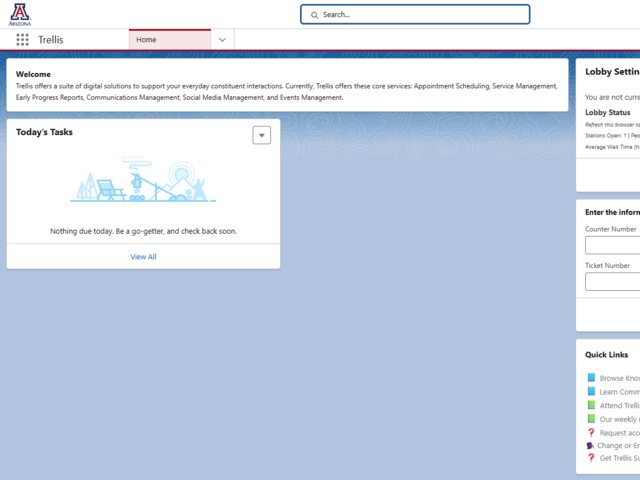Open the Get Trellis Support quick link
The width and height of the screenshot is (640, 480).
point(620,458)
